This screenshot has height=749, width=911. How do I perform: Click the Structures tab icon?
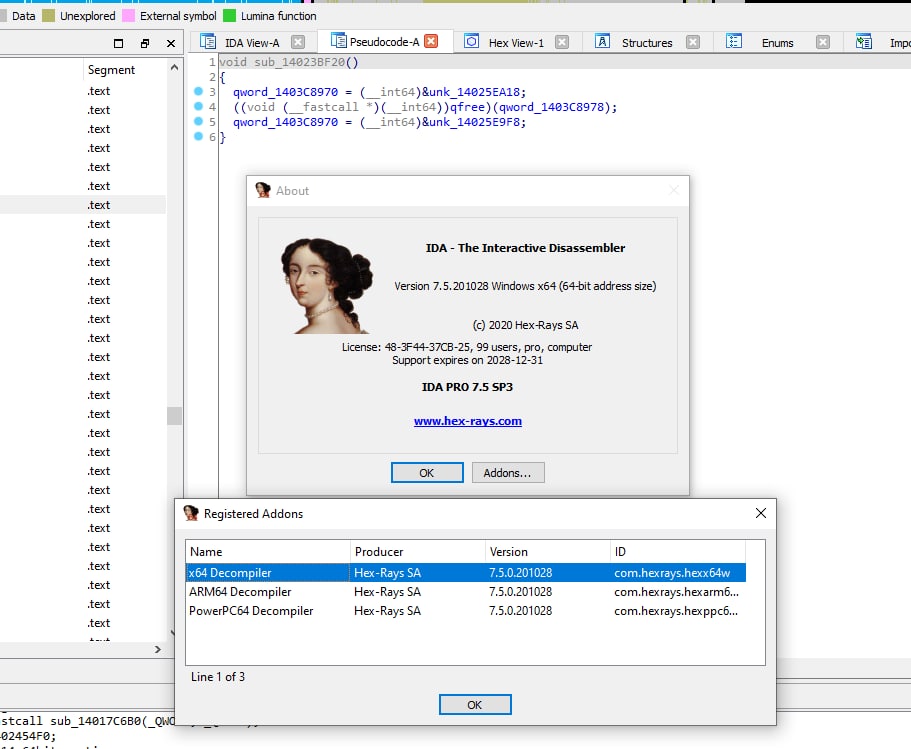(602, 42)
